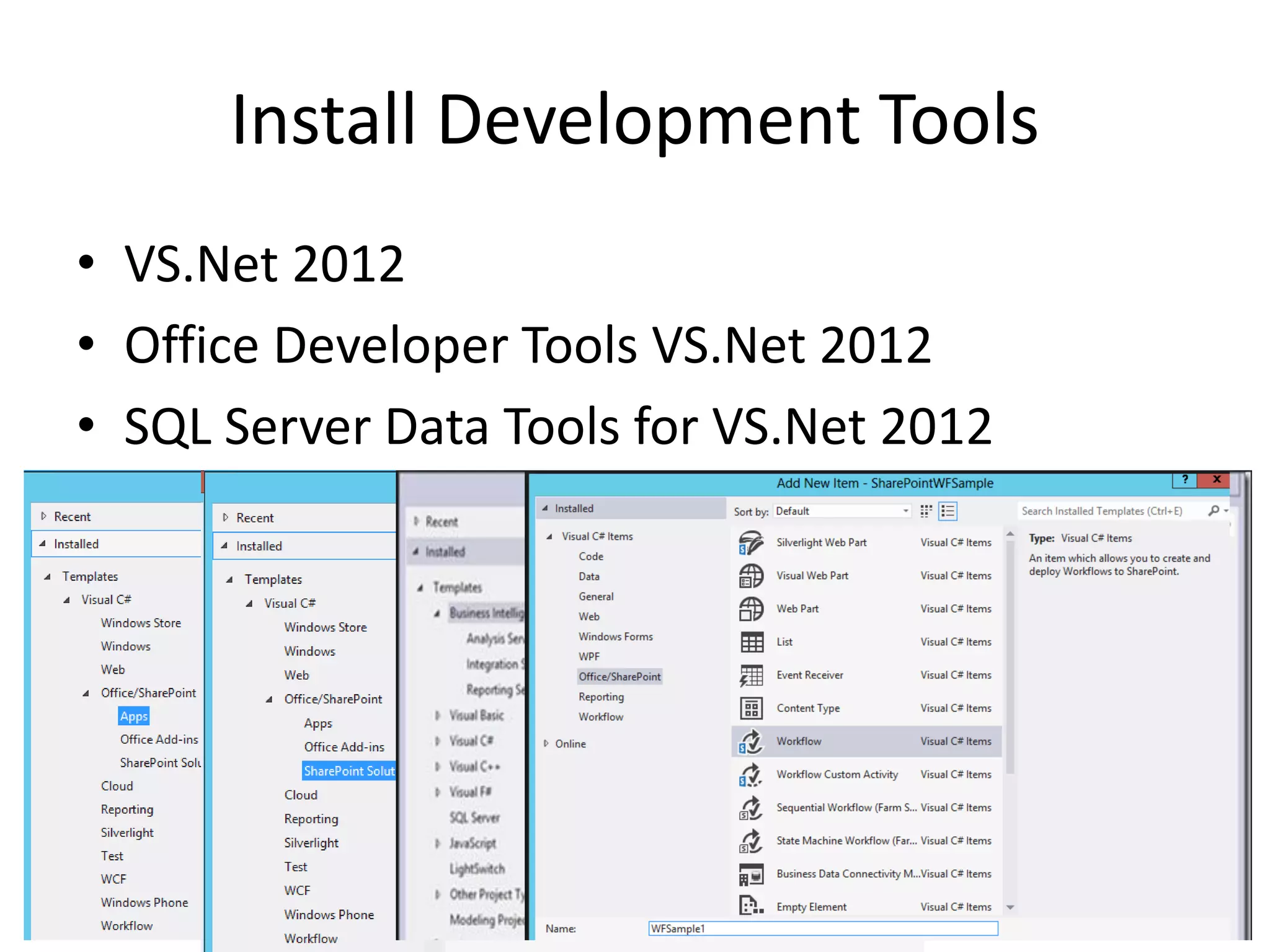Select Reporting in Add New Item tree
The image size is (1270, 952).
[601, 697]
